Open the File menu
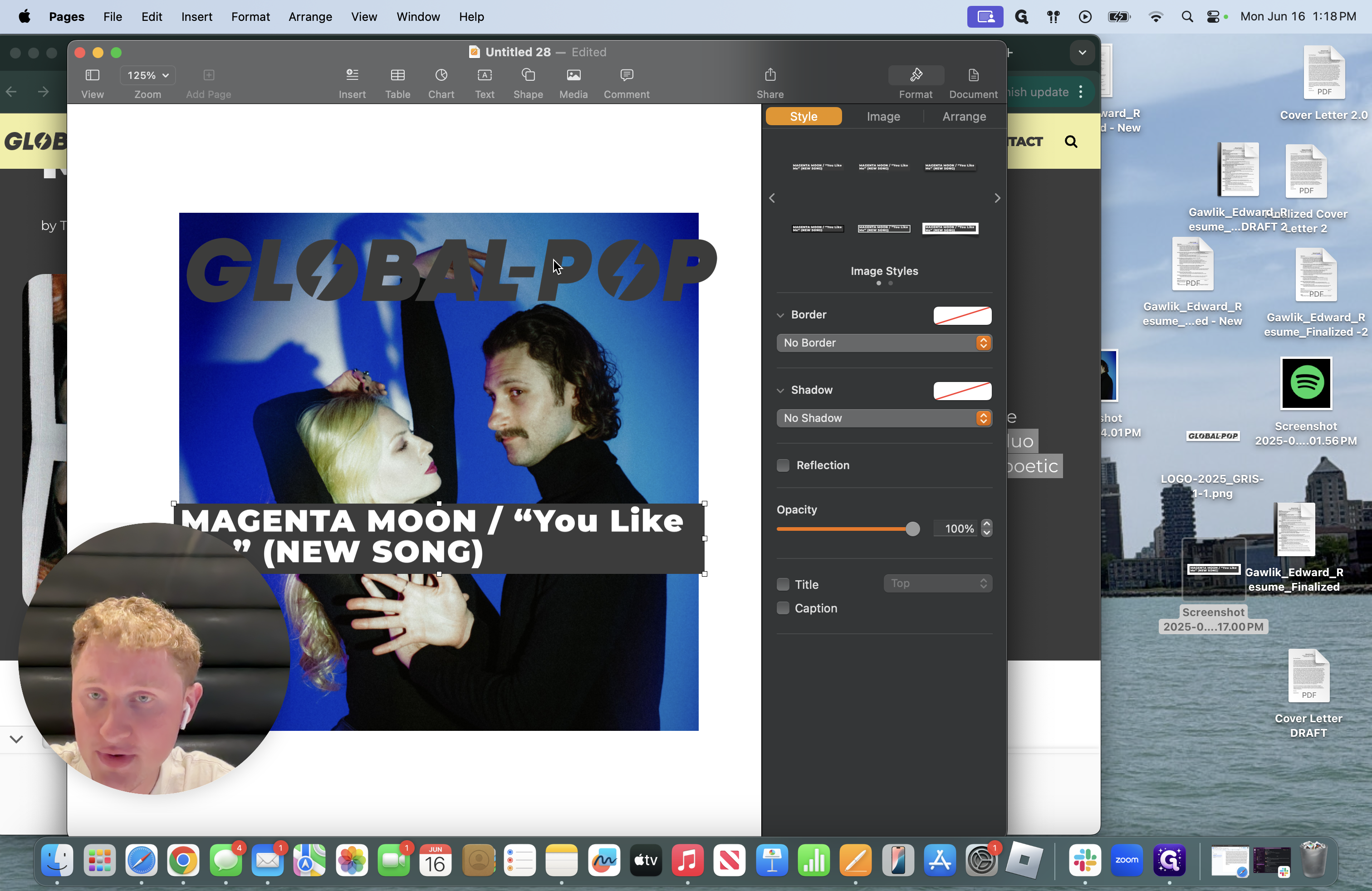This screenshot has height=891, width=1372. point(113,17)
